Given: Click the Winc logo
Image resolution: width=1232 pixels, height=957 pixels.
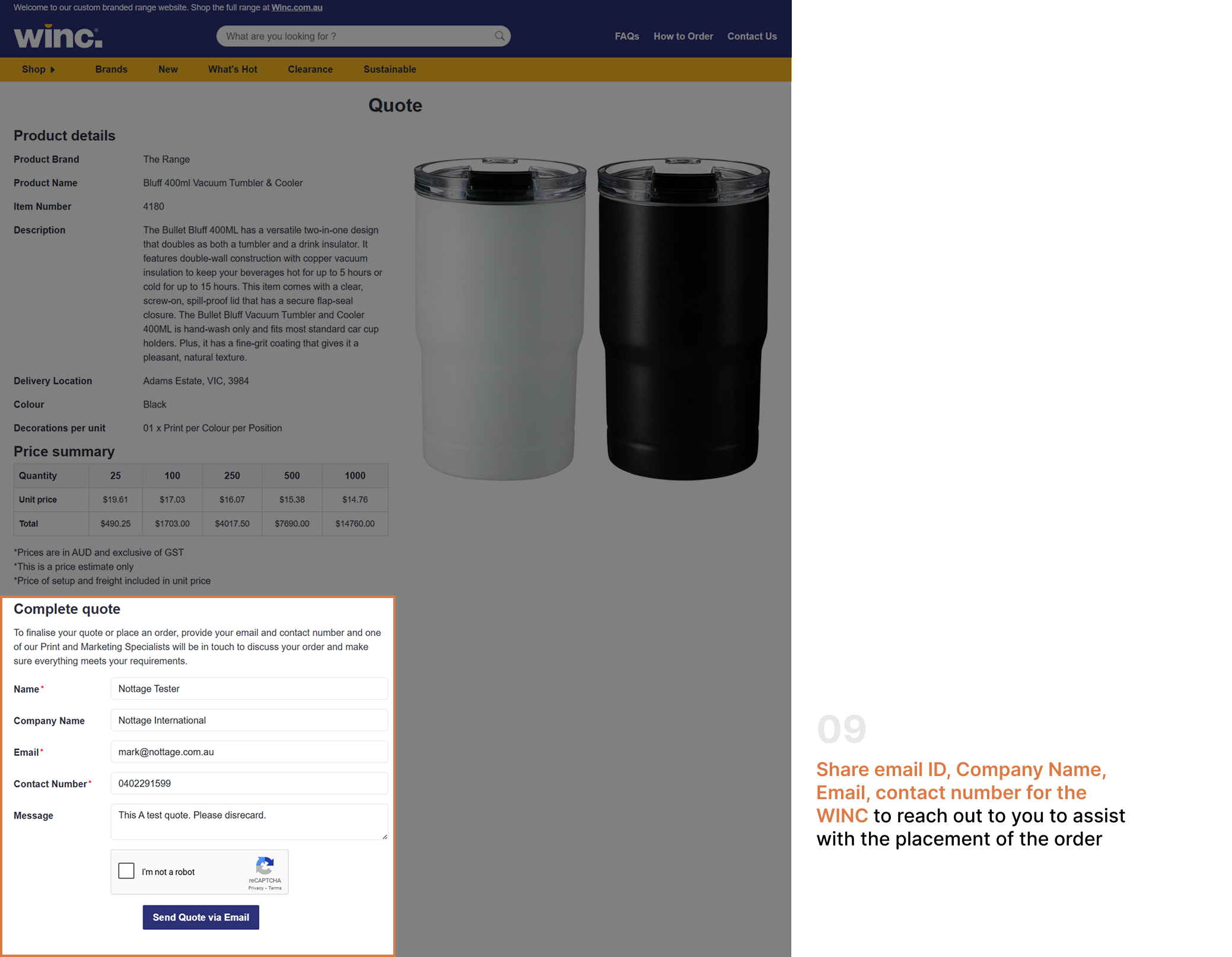Looking at the screenshot, I should point(58,36).
